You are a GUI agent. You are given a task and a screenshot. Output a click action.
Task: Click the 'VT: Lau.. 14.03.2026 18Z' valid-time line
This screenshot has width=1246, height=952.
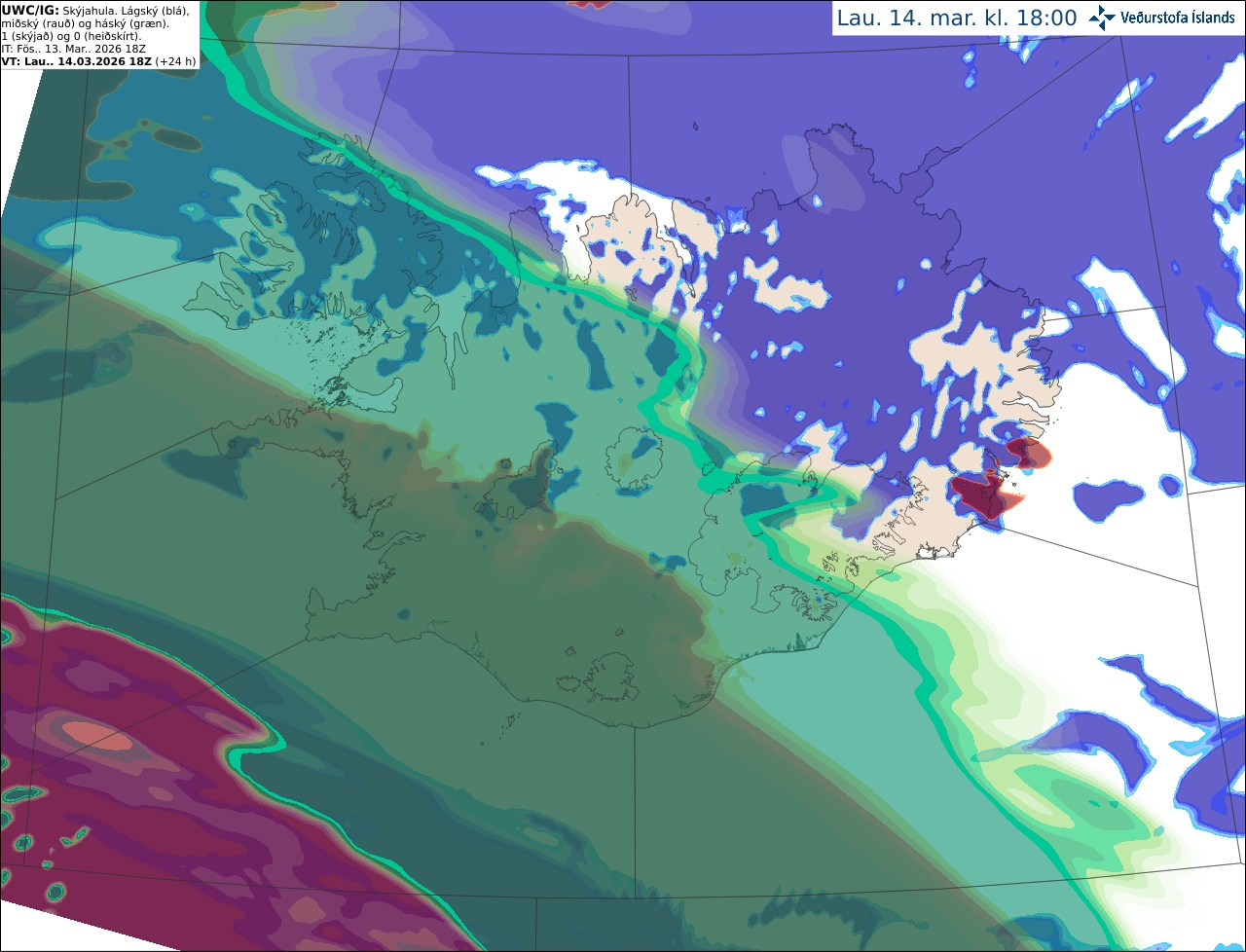[77, 60]
